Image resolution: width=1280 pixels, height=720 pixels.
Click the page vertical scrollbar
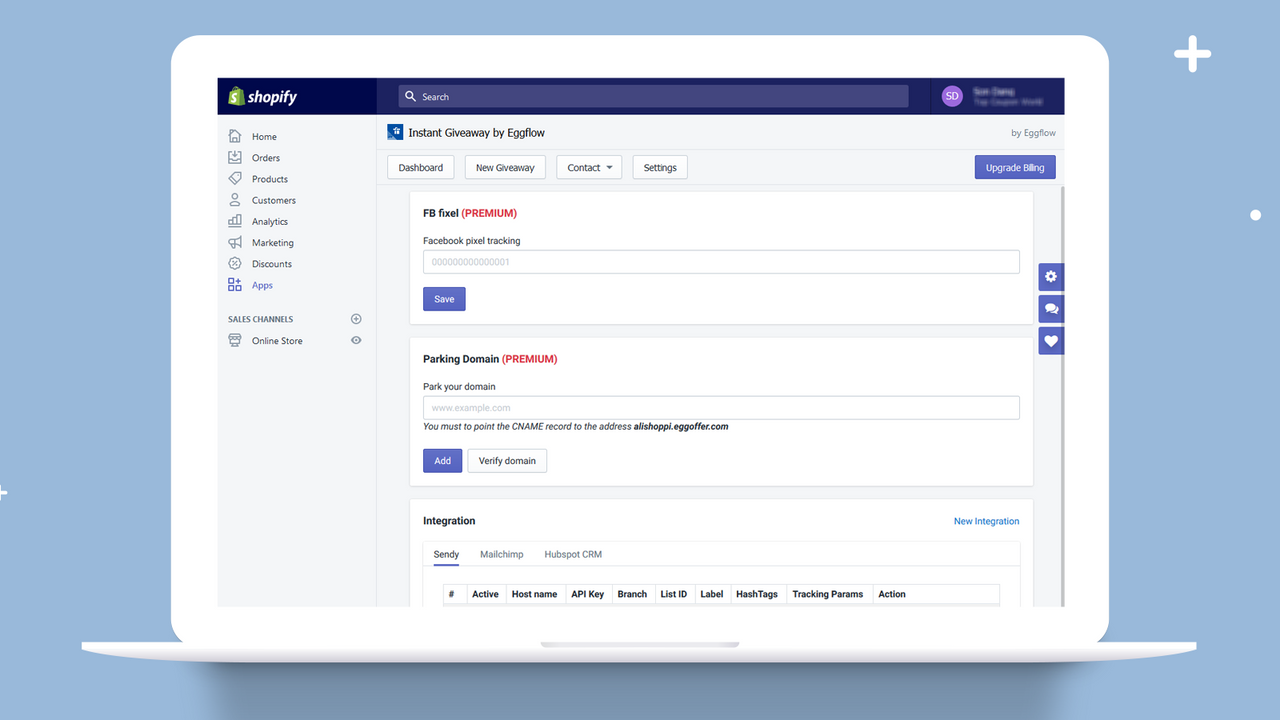pyautogui.click(x=1061, y=395)
